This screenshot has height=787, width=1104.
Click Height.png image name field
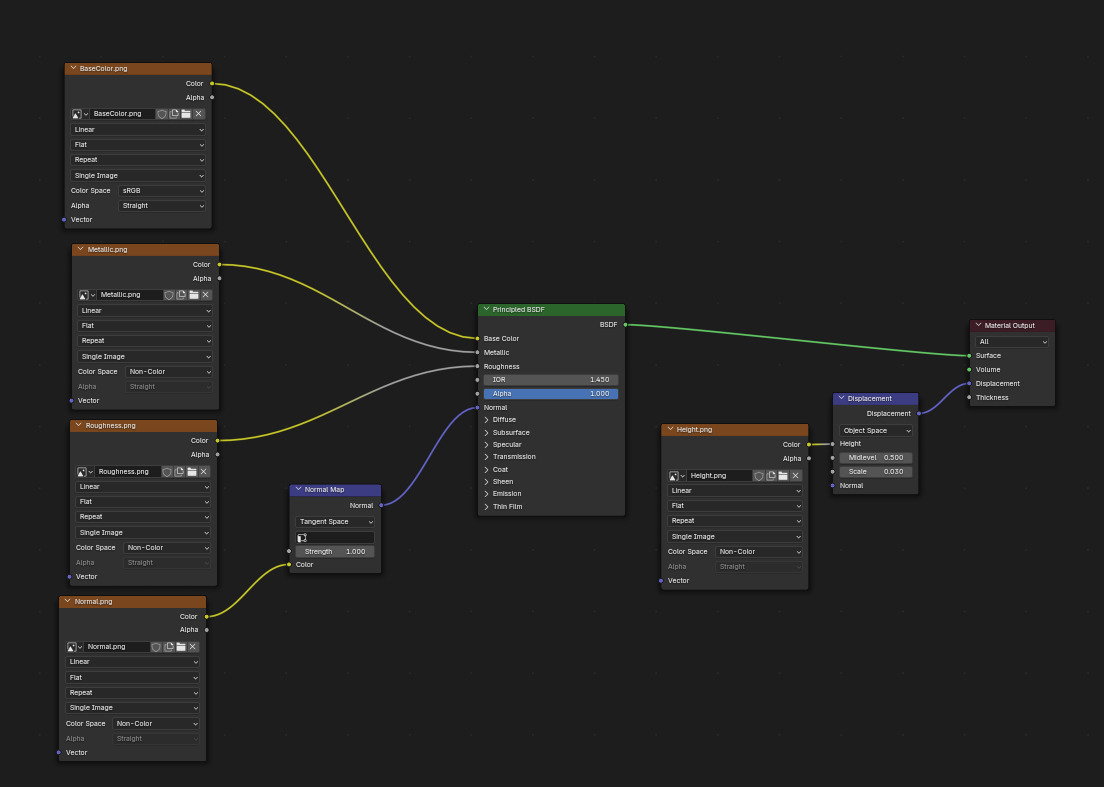click(x=720, y=476)
